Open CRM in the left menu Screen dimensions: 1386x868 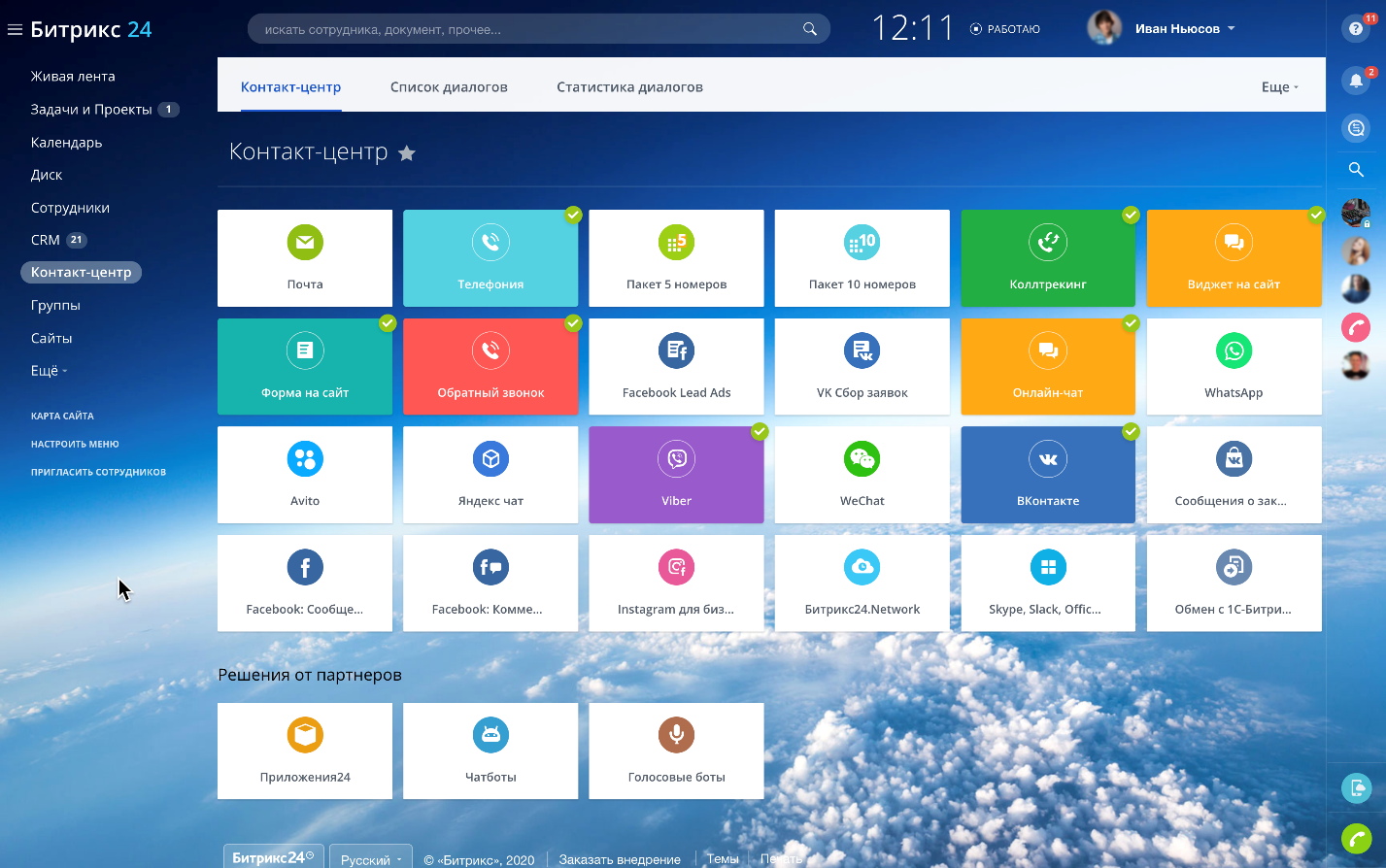46,240
